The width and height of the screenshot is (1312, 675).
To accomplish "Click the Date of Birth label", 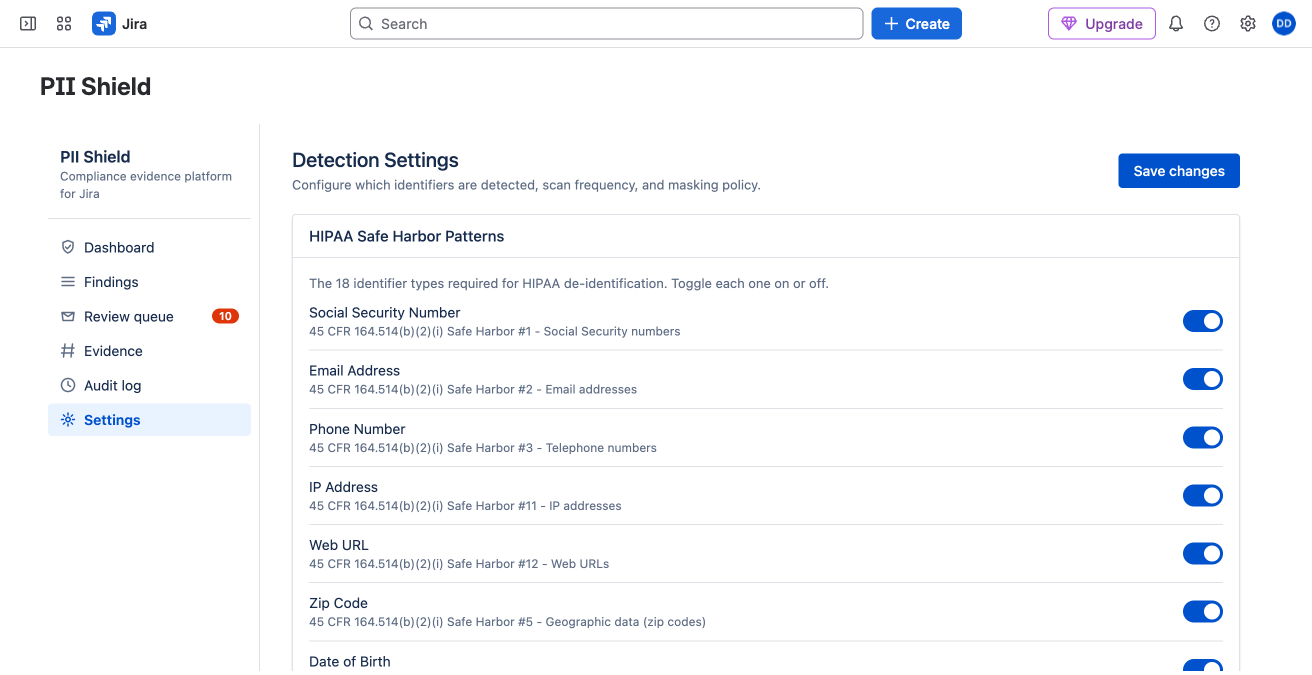I will click(x=349, y=661).
